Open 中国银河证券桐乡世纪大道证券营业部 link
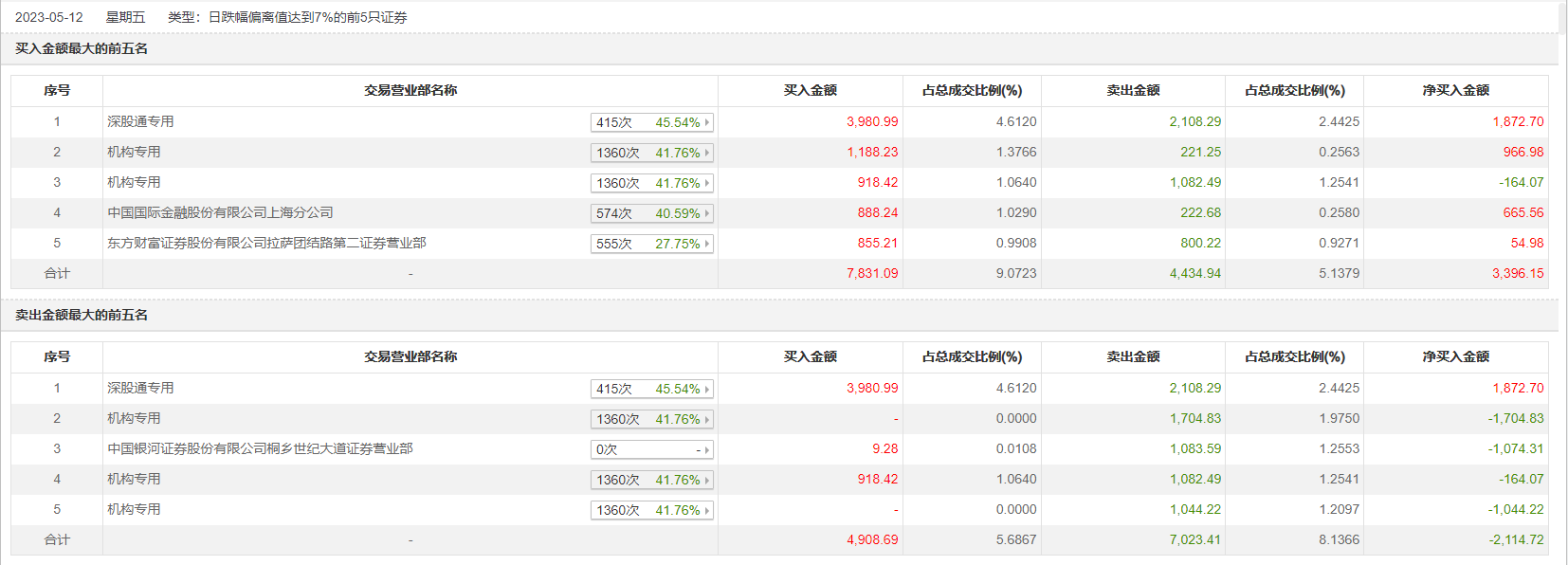Screen dimensions: 1568x565 (x=260, y=448)
